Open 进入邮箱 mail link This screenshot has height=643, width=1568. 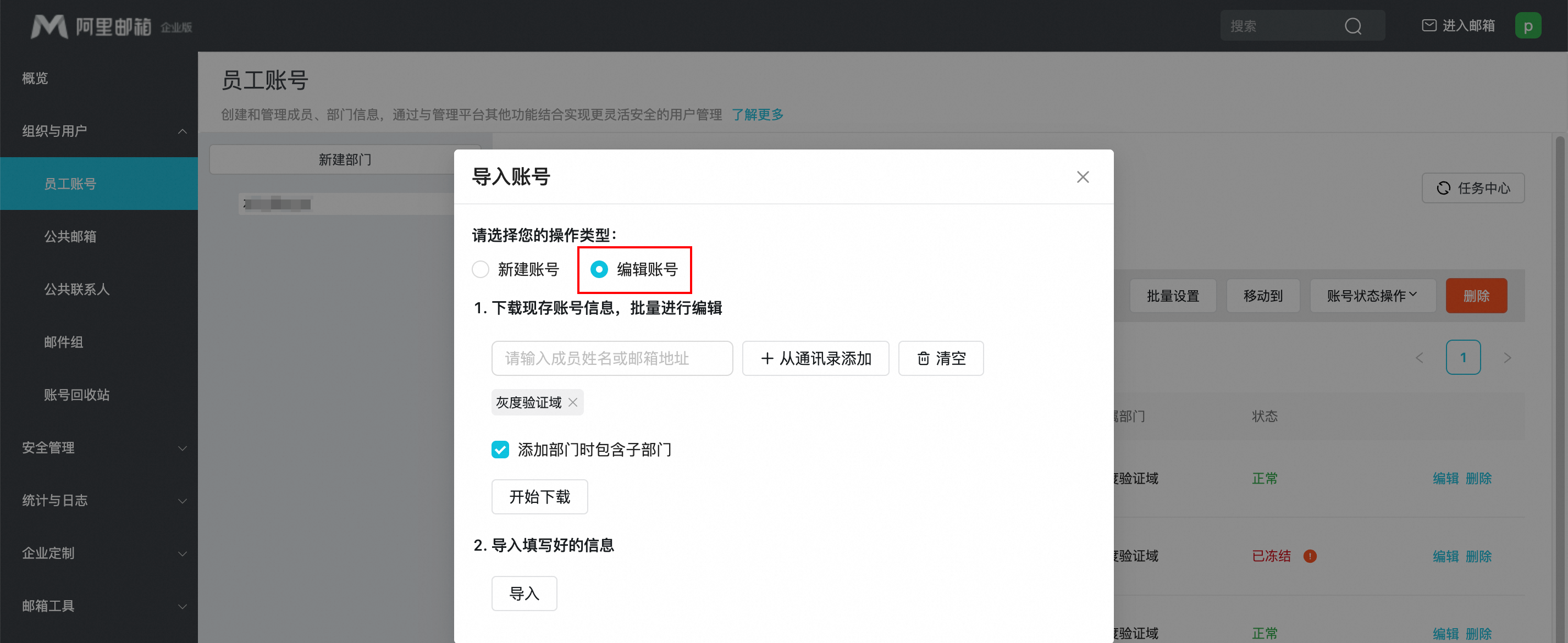[x=1459, y=25]
